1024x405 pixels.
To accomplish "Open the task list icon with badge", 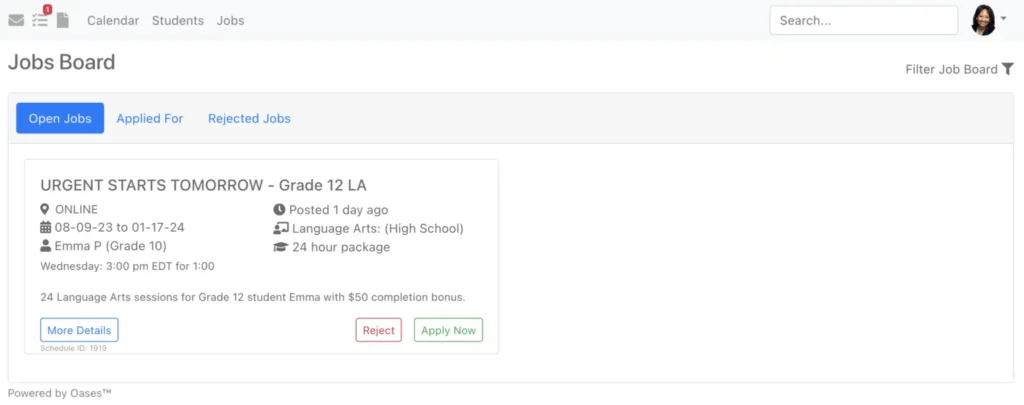I will coord(41,20).
